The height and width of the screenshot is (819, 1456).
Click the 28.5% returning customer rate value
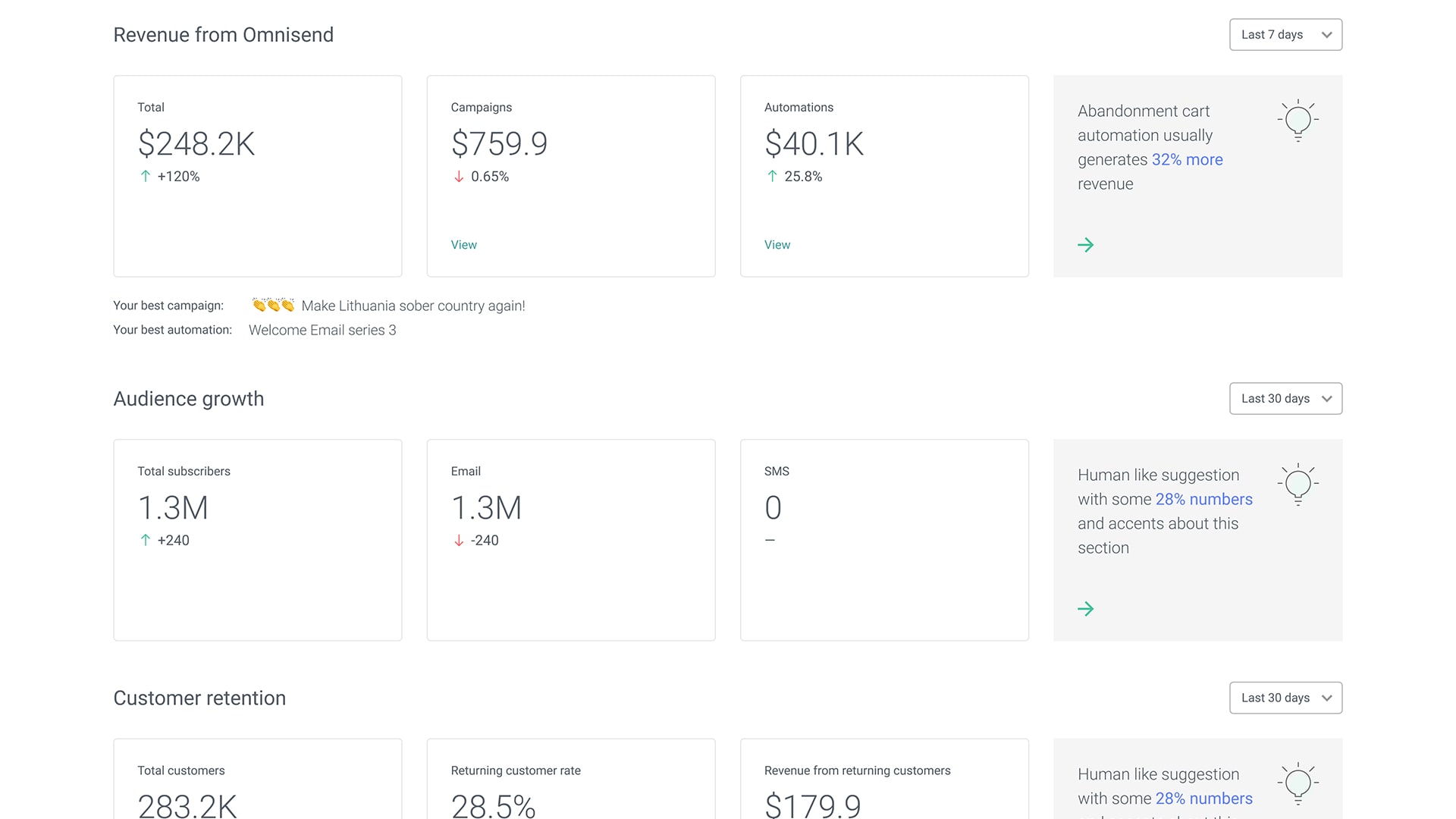coord(493,805)
